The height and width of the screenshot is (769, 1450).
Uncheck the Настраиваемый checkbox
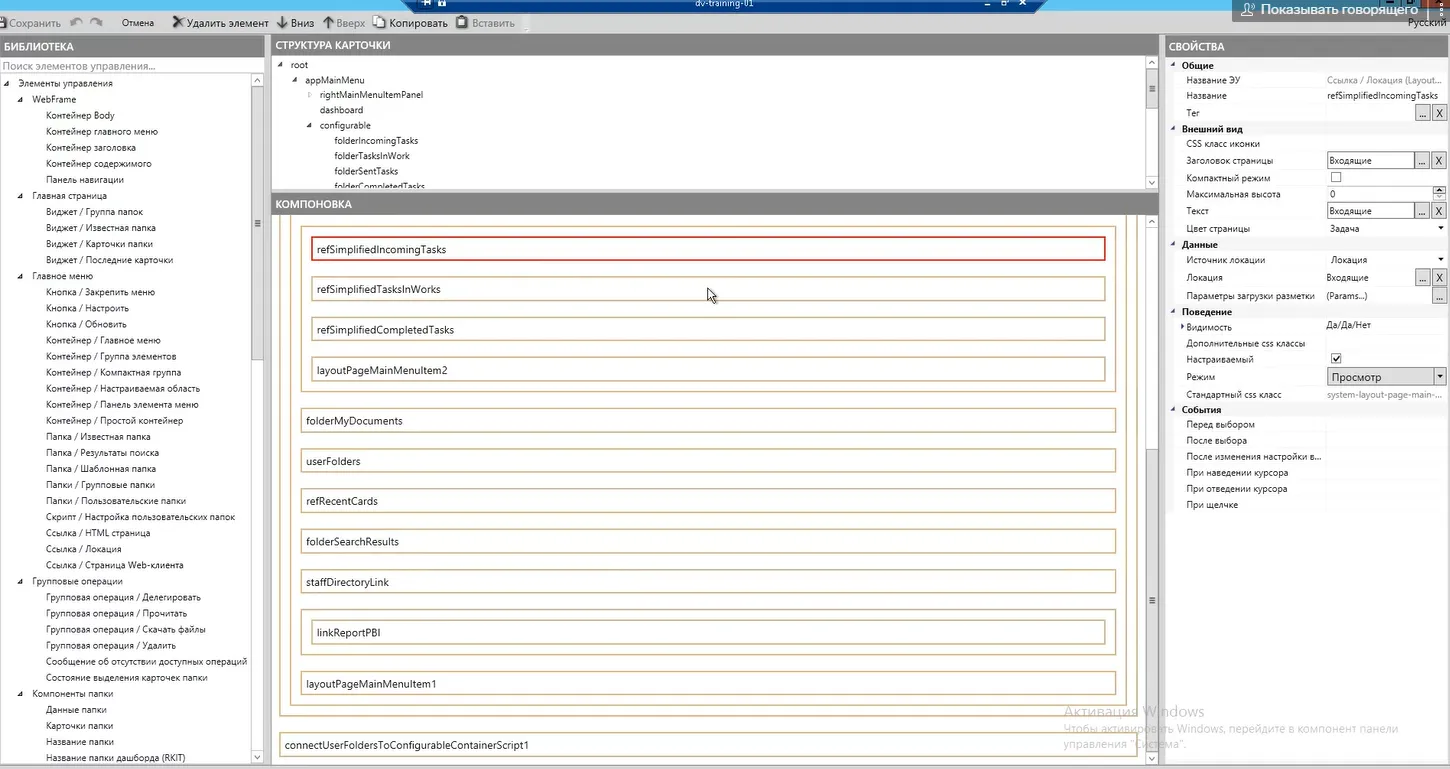[1336, 359]
